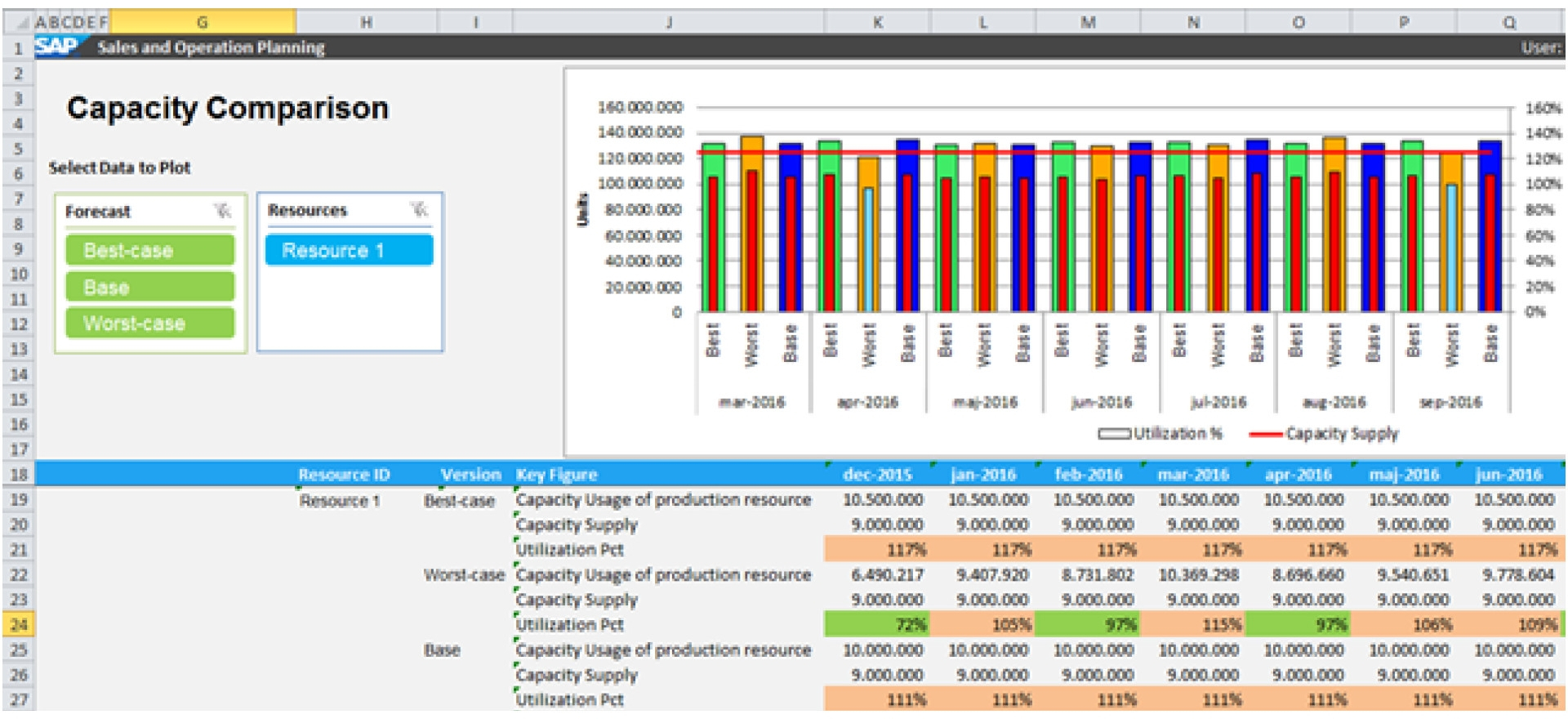The height and width of the screenshot is (719, 1568).
Task: Select the 72% worst-case utilization cell
Action: click(x=877, y=625)
